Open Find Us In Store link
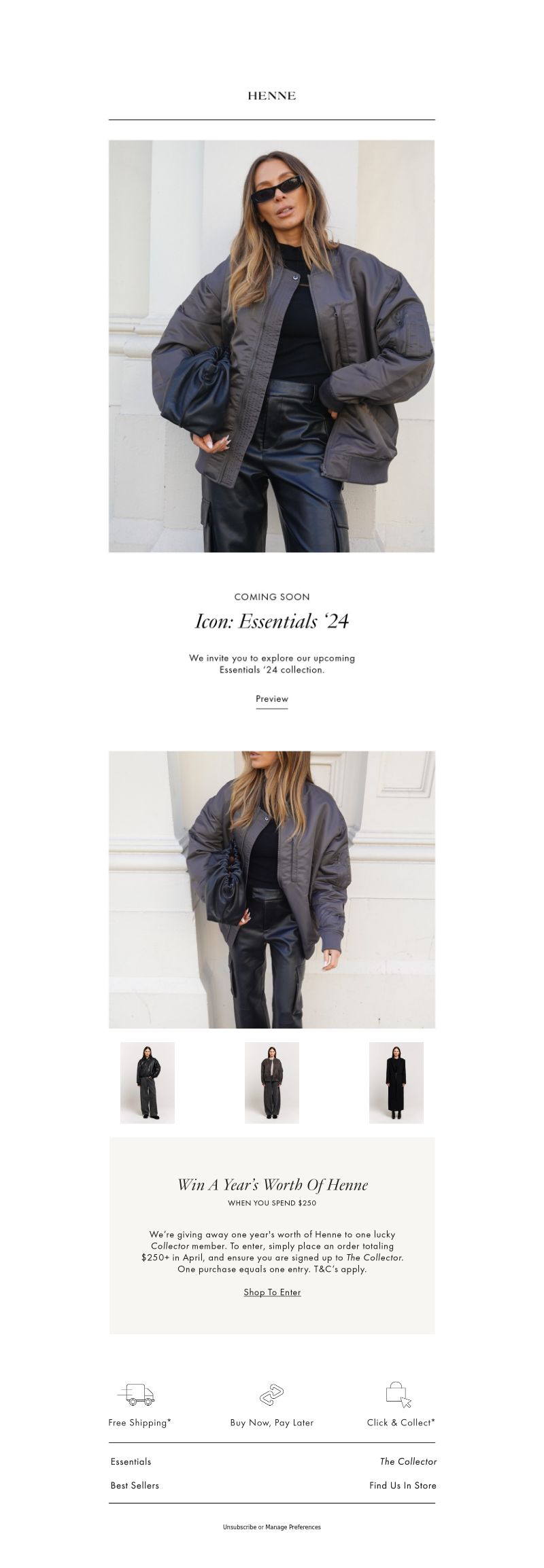 403,1485
